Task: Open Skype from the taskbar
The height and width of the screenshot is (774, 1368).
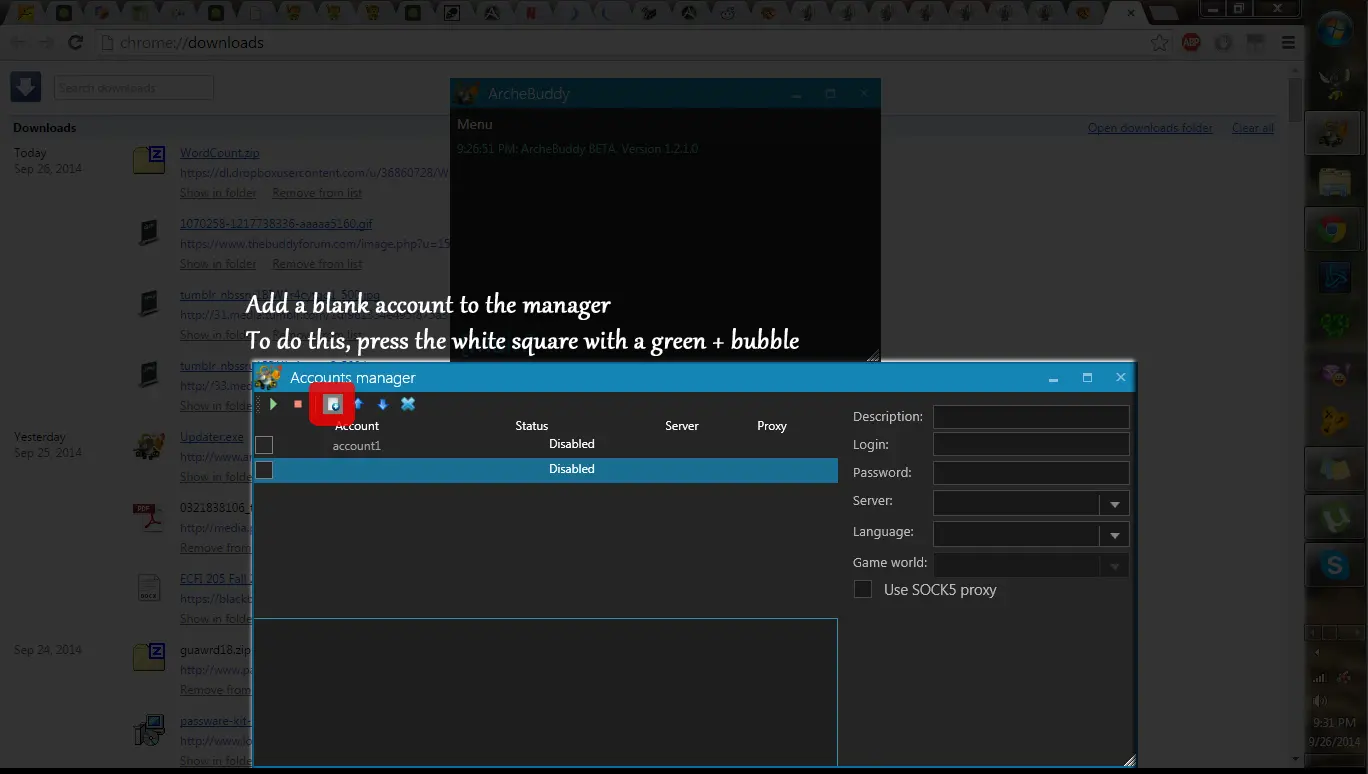Action: click(1334, 566)
